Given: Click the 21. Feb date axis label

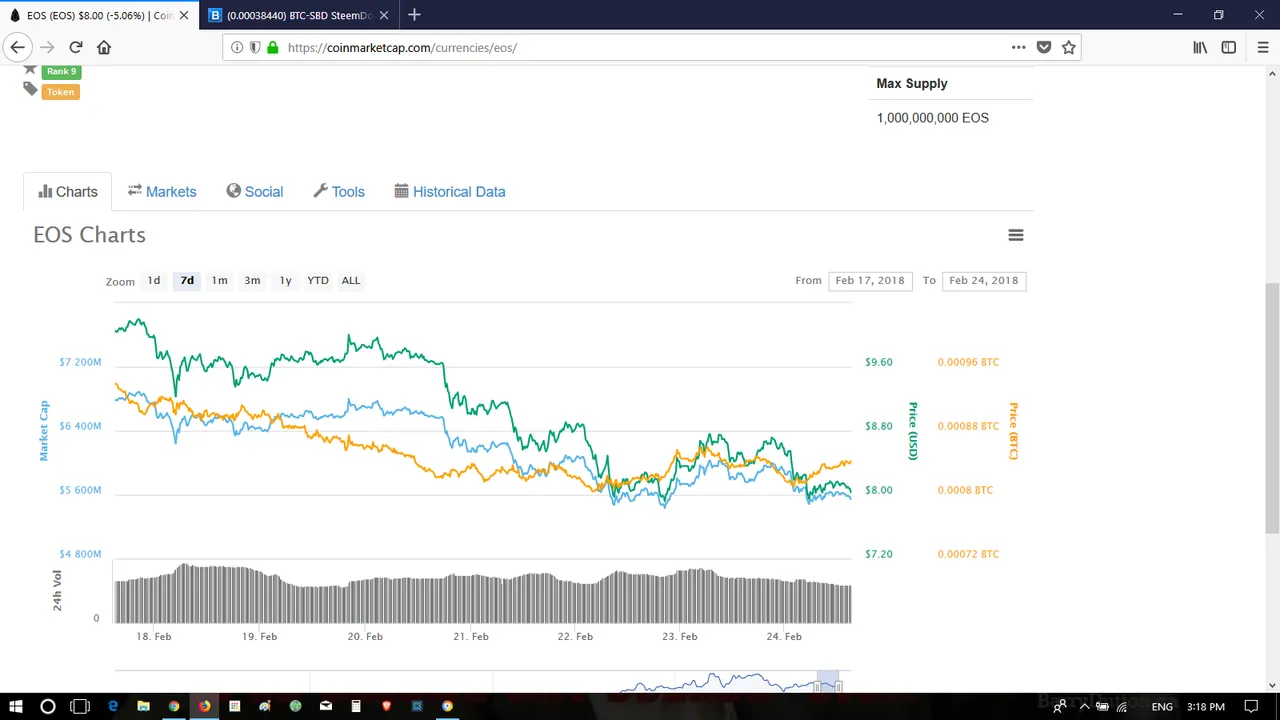Looking at the screenshot, I should tap(471, 636).
